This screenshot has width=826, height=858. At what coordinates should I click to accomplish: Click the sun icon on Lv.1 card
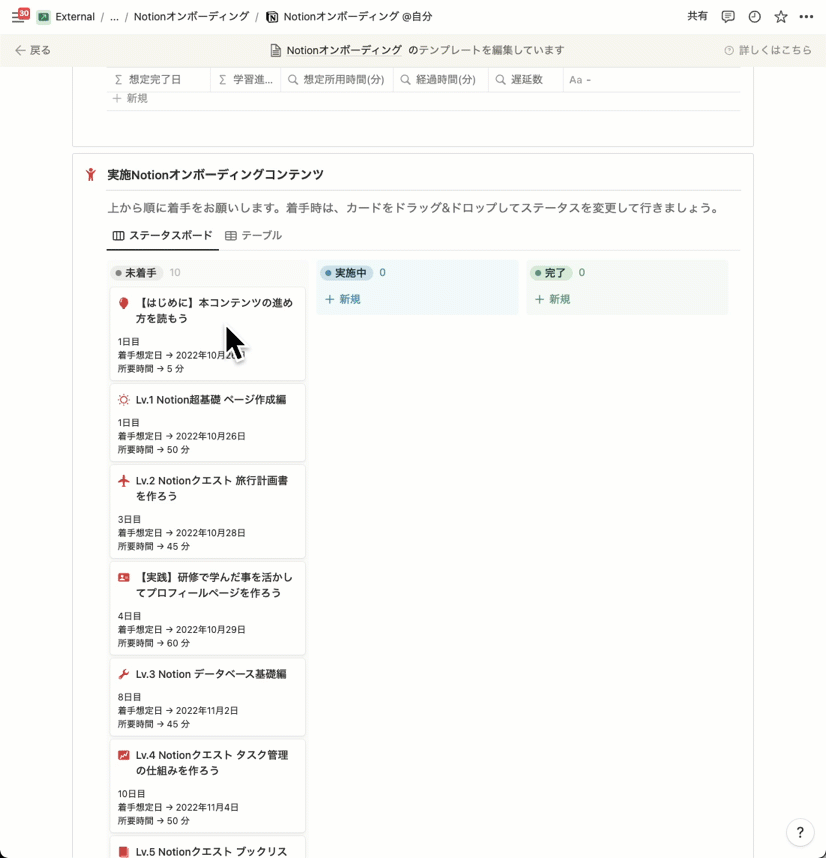pos(124,400)
